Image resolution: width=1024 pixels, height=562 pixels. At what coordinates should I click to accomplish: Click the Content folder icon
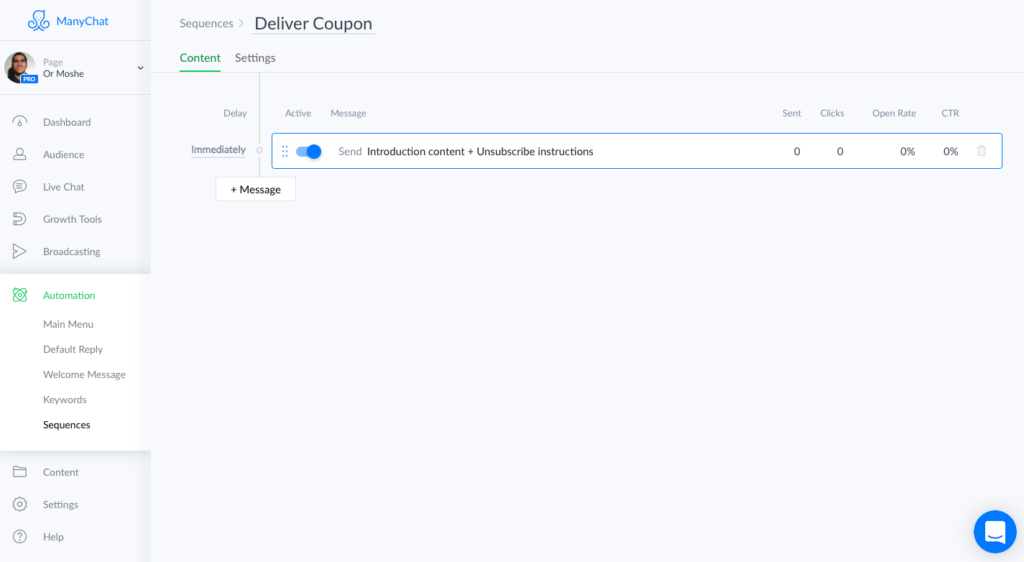pos(20,471)
